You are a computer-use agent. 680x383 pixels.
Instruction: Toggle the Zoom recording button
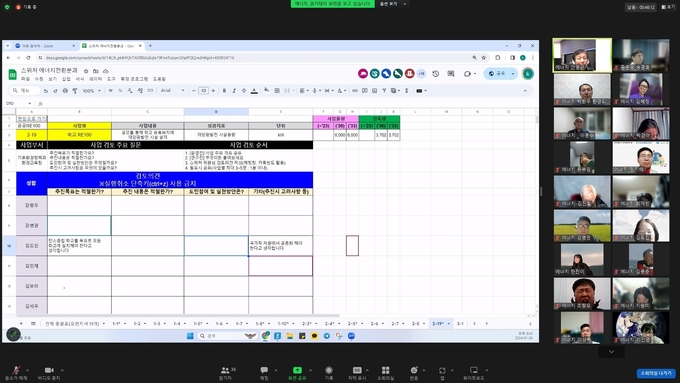point(329,373)
